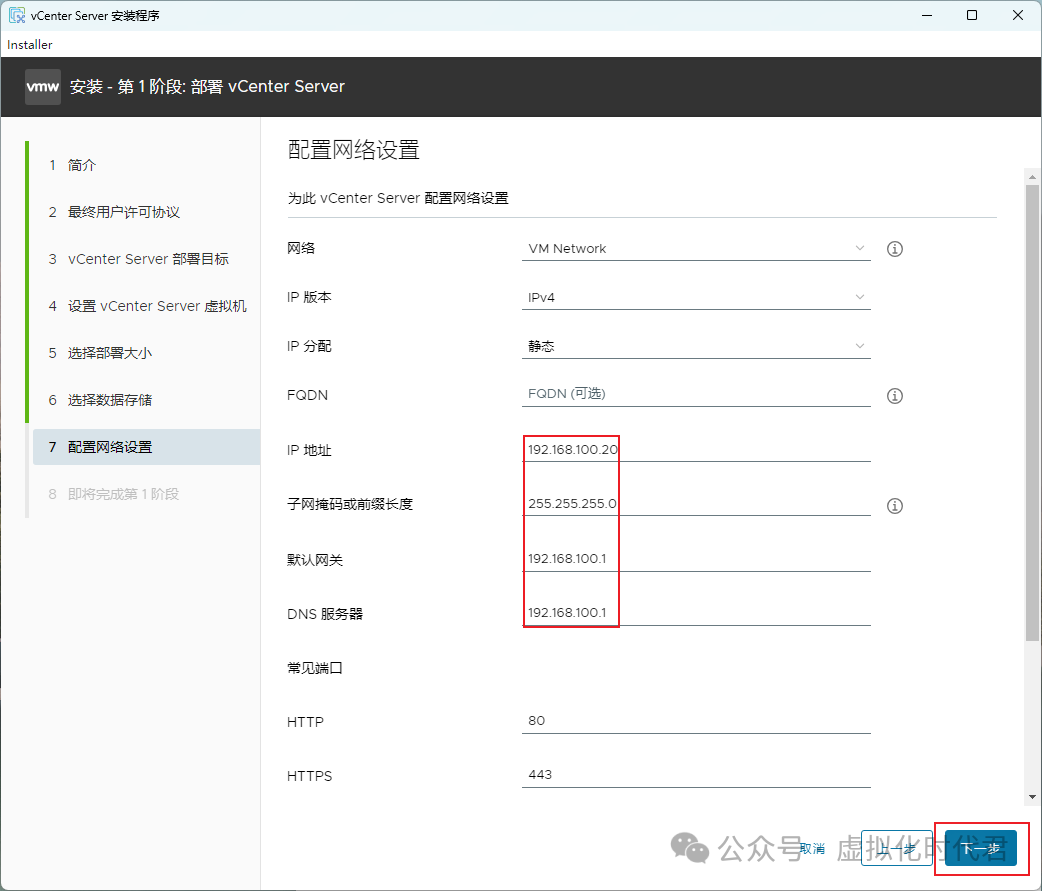Open the VM Network dropdown
Viewport: 1042px width, 891px height.
[696, 248]
